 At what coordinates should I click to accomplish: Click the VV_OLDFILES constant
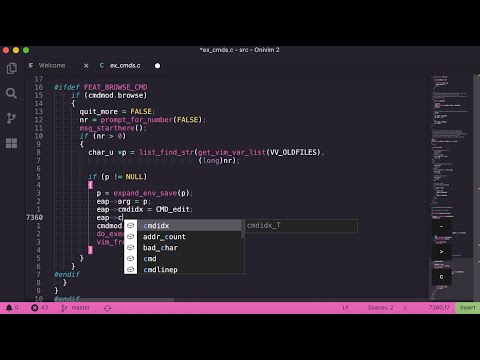(293, 152)
